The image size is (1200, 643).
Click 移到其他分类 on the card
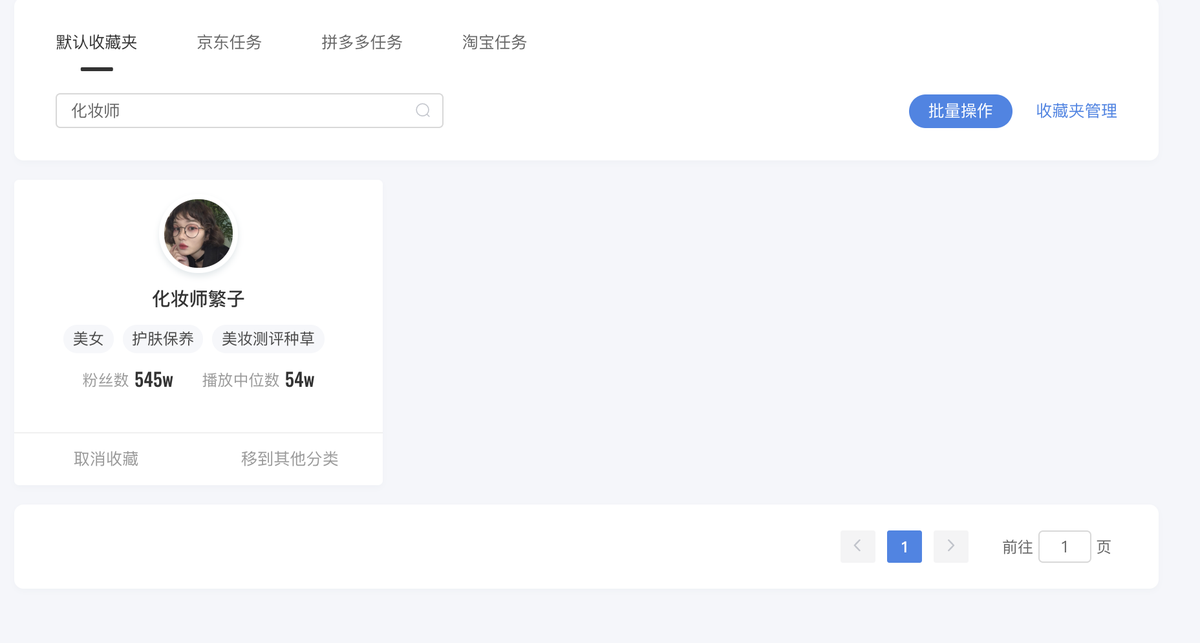point(290,459)
